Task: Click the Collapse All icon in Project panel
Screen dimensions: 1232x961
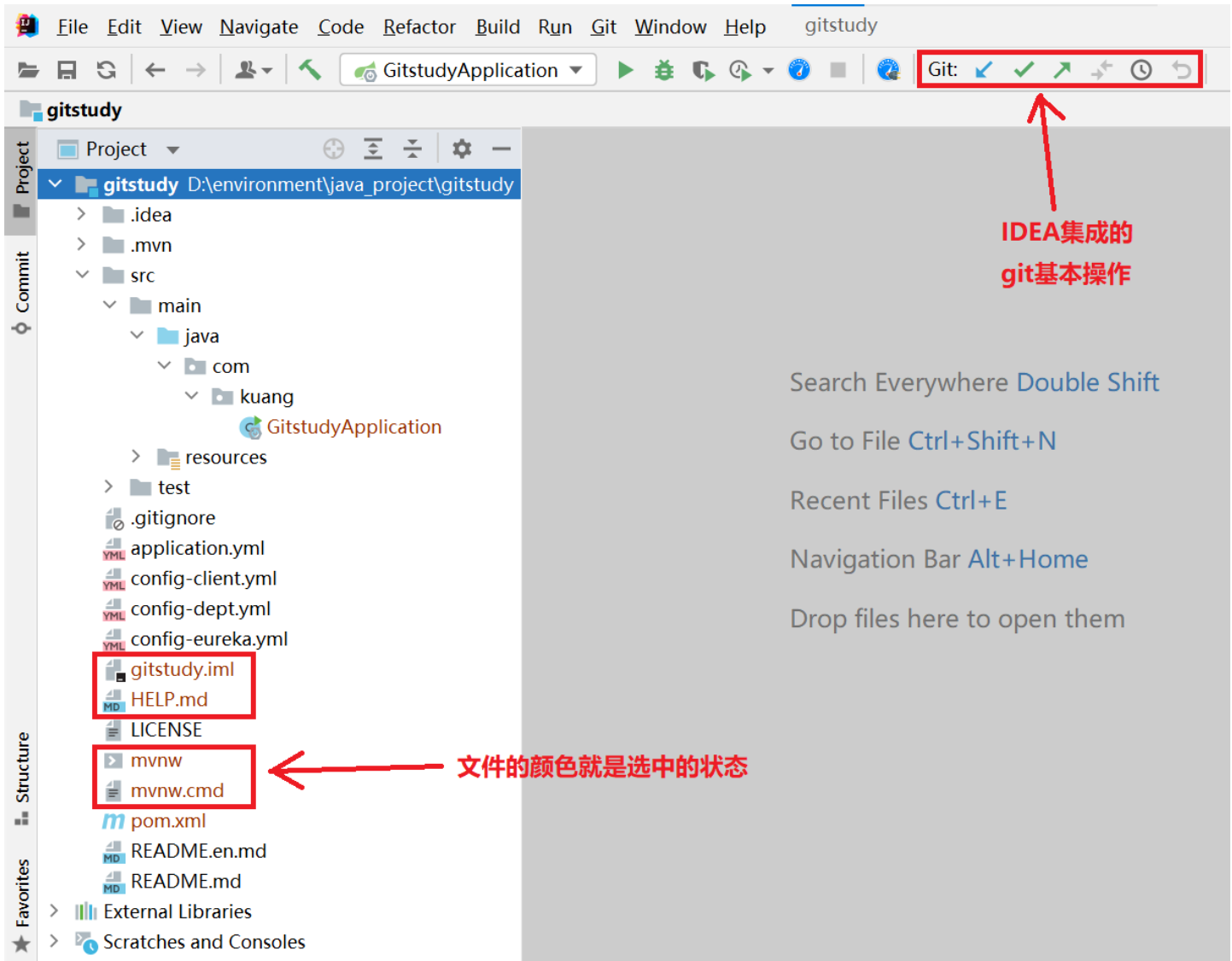Action: (412, 149)
